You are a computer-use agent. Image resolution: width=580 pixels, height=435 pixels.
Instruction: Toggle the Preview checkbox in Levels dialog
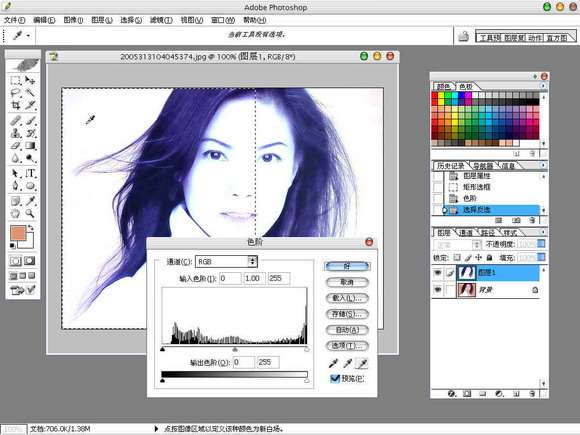[x=335, y=378]
